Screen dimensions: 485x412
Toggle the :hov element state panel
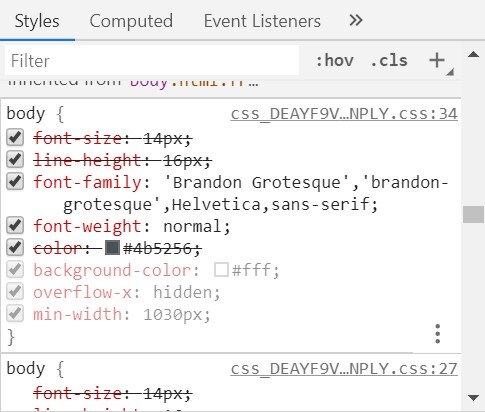tap(334, 61)
